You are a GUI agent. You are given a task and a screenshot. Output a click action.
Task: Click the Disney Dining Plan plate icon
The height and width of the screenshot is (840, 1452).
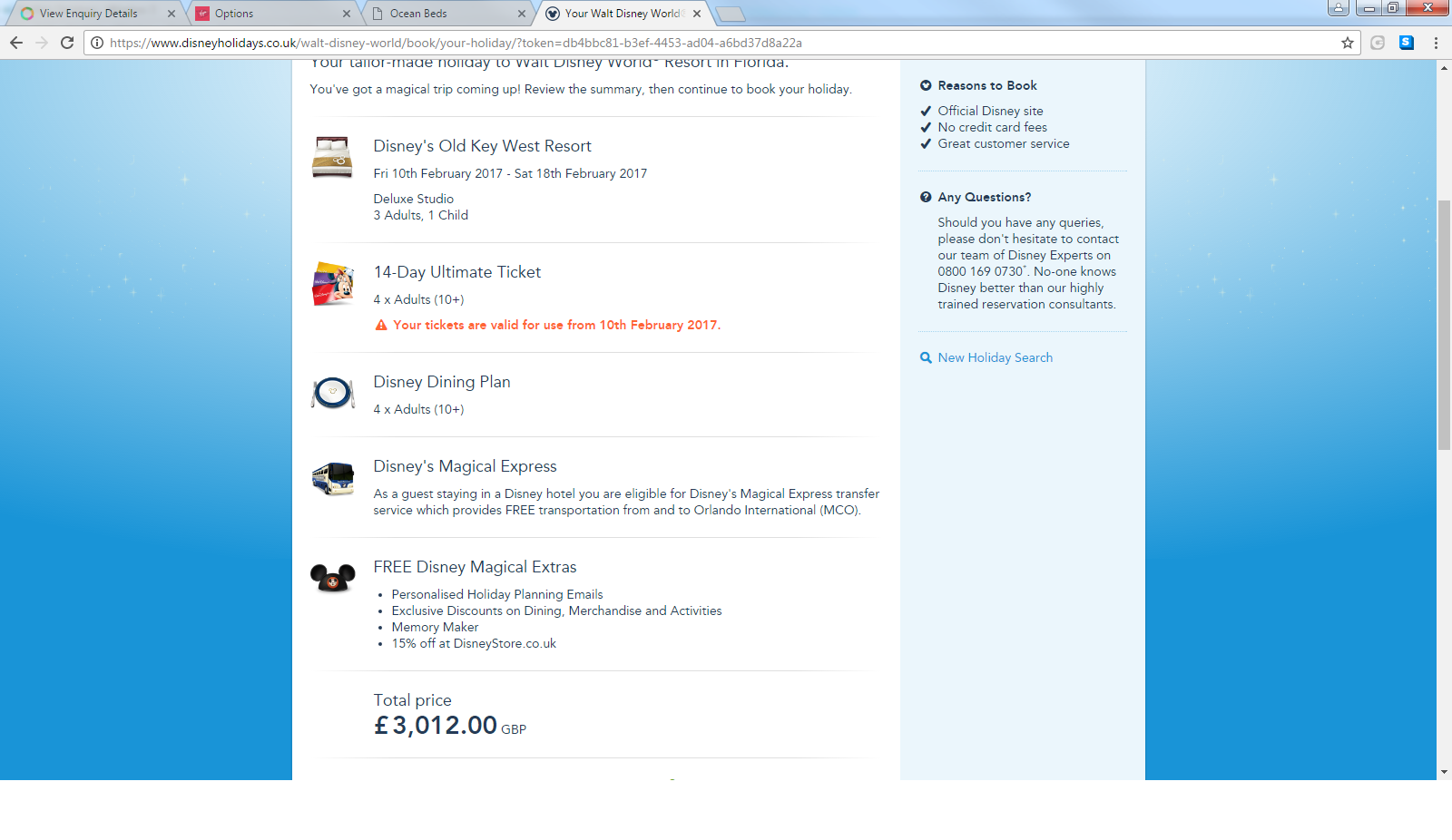click(333, 393)
